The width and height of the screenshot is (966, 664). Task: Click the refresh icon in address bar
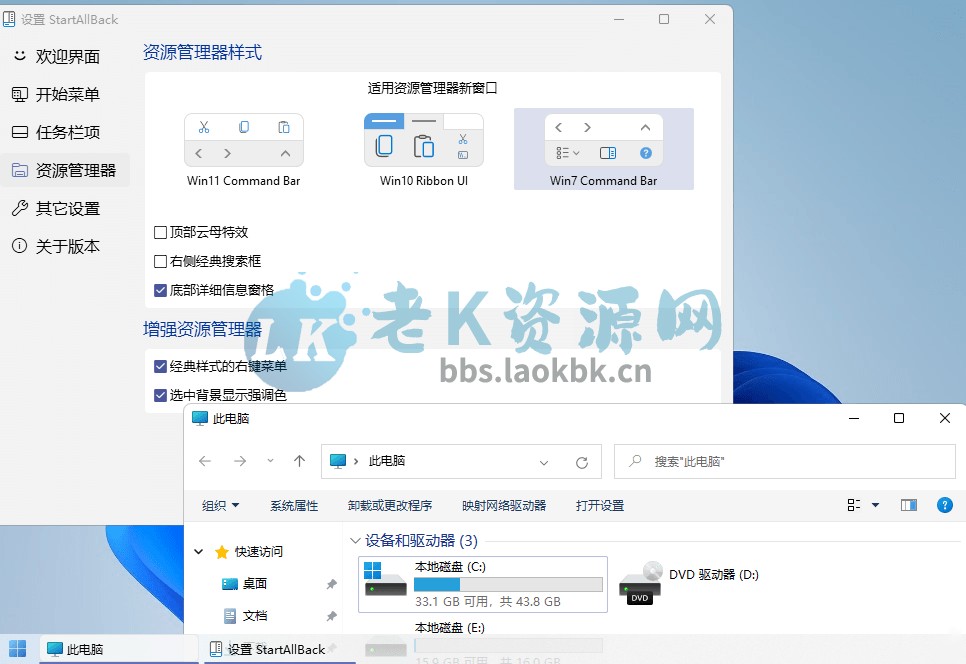(582, 463)
